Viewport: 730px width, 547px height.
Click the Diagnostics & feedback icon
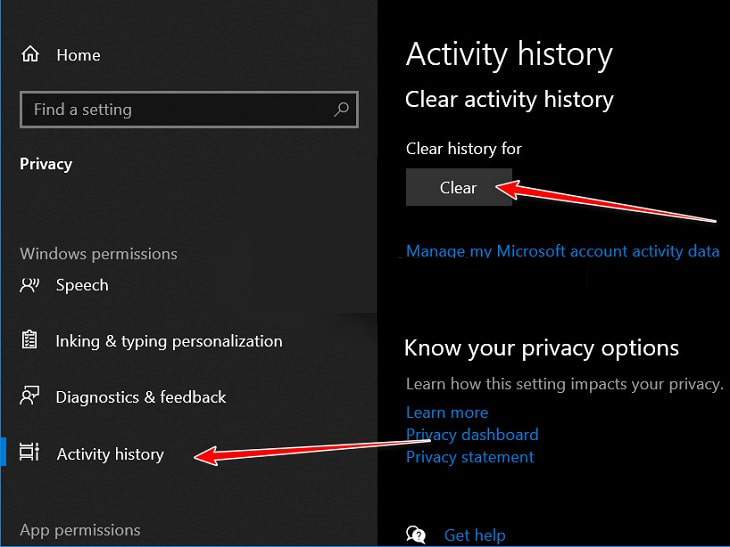click(29, 397)
